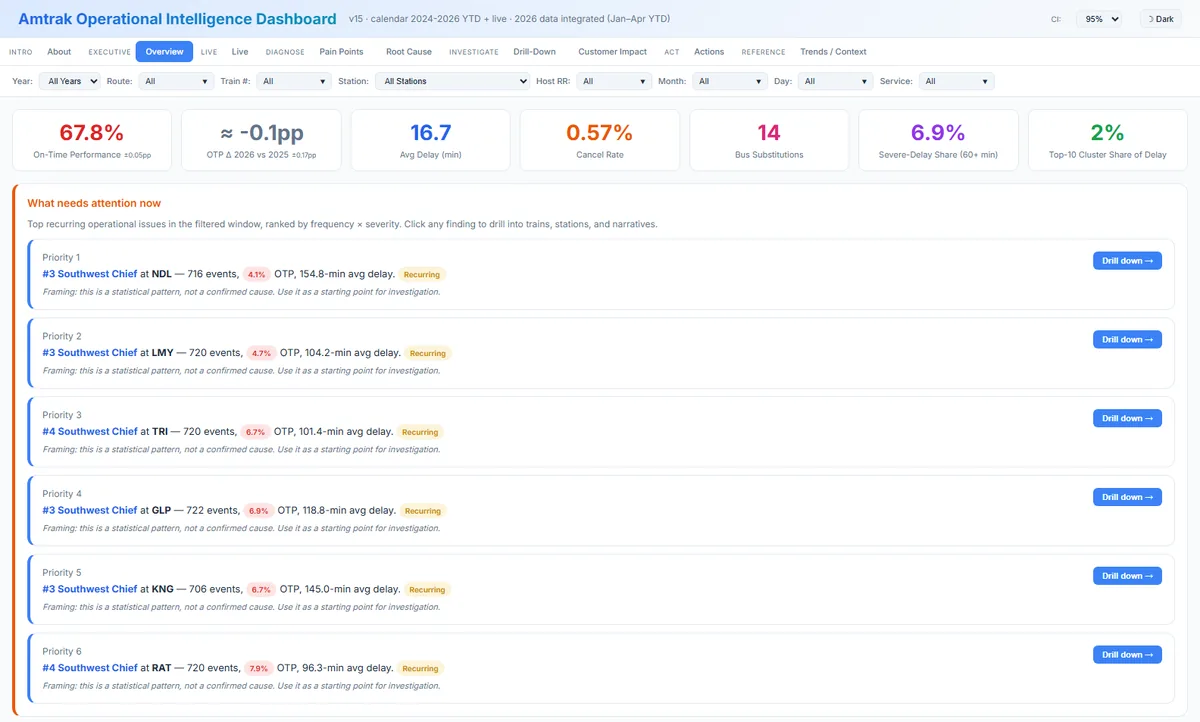Switch to the Live tab

(x=240, y=51)
